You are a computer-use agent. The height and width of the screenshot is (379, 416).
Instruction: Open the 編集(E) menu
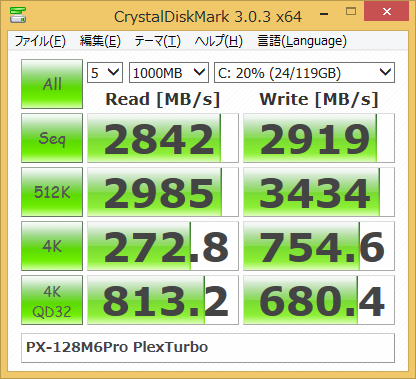(100, 41)
